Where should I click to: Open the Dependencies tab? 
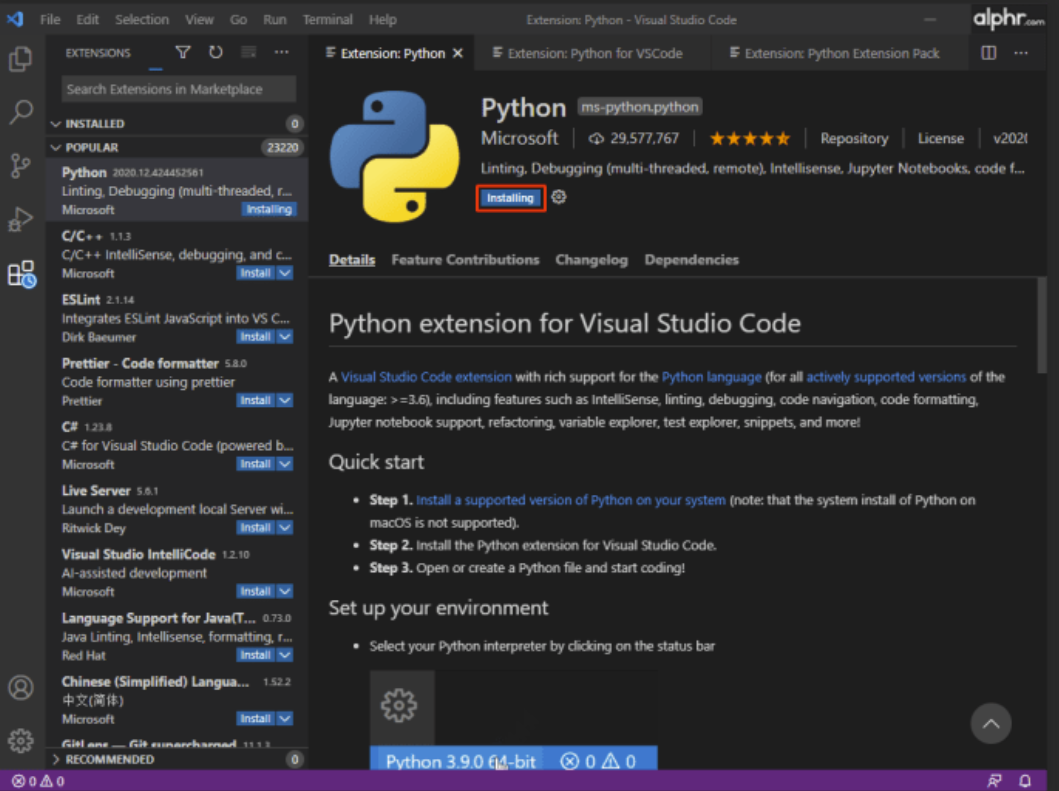click(692, 259)
